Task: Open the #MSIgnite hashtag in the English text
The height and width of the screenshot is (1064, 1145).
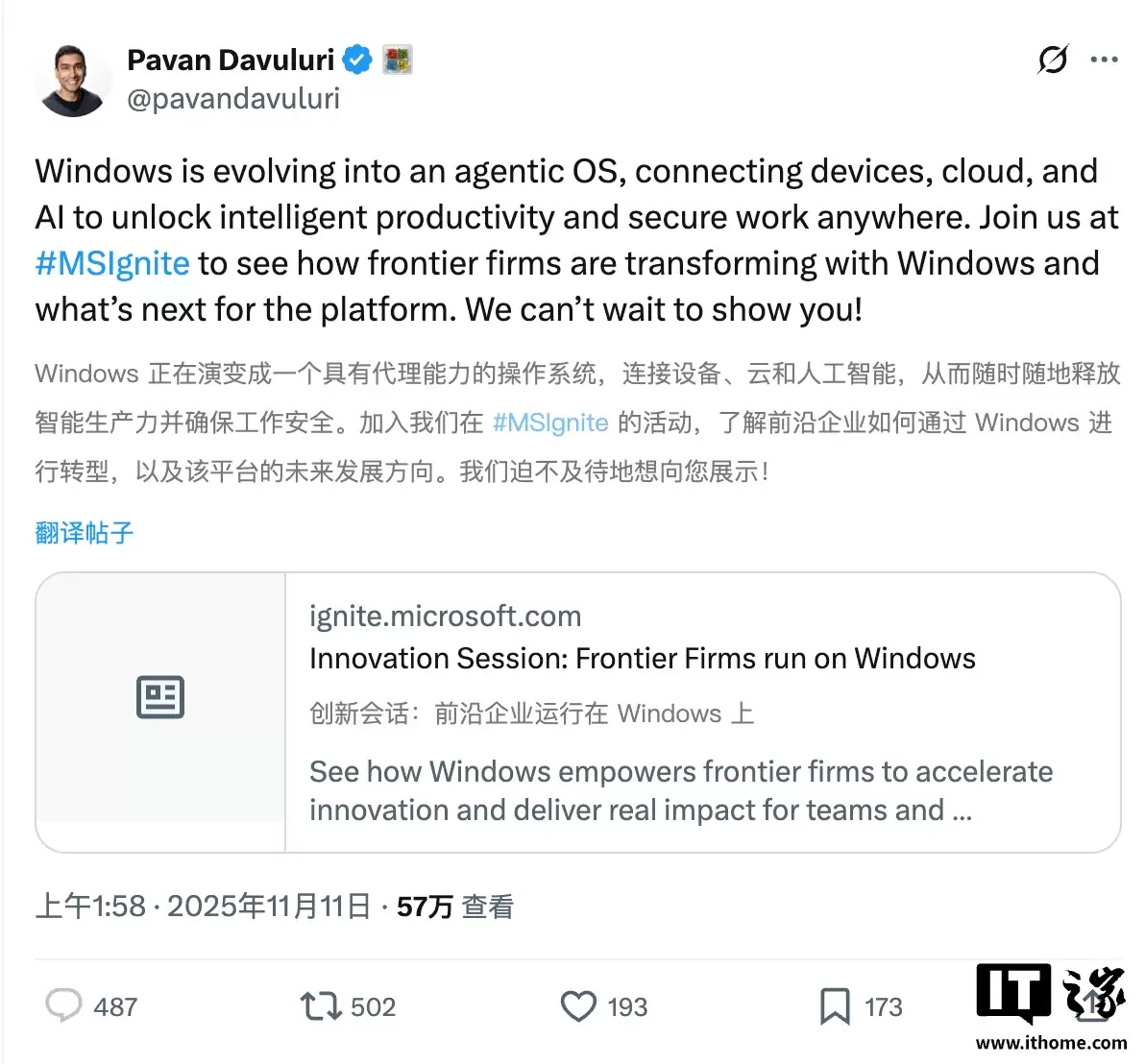Action: tap(111, 263)
